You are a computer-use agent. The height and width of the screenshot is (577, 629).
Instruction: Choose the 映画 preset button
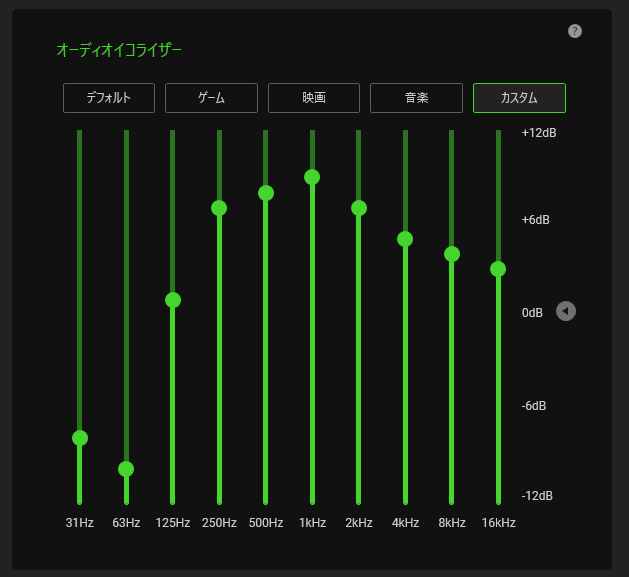tap(314, 98)
